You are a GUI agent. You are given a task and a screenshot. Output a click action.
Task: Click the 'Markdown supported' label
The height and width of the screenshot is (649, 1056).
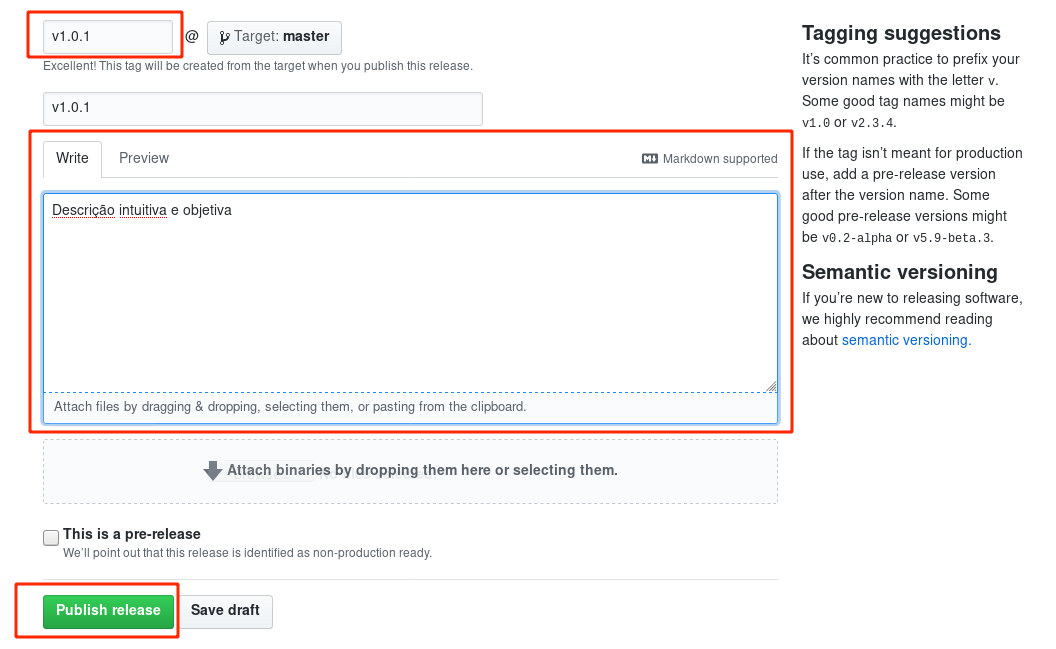tap(717, 159)
